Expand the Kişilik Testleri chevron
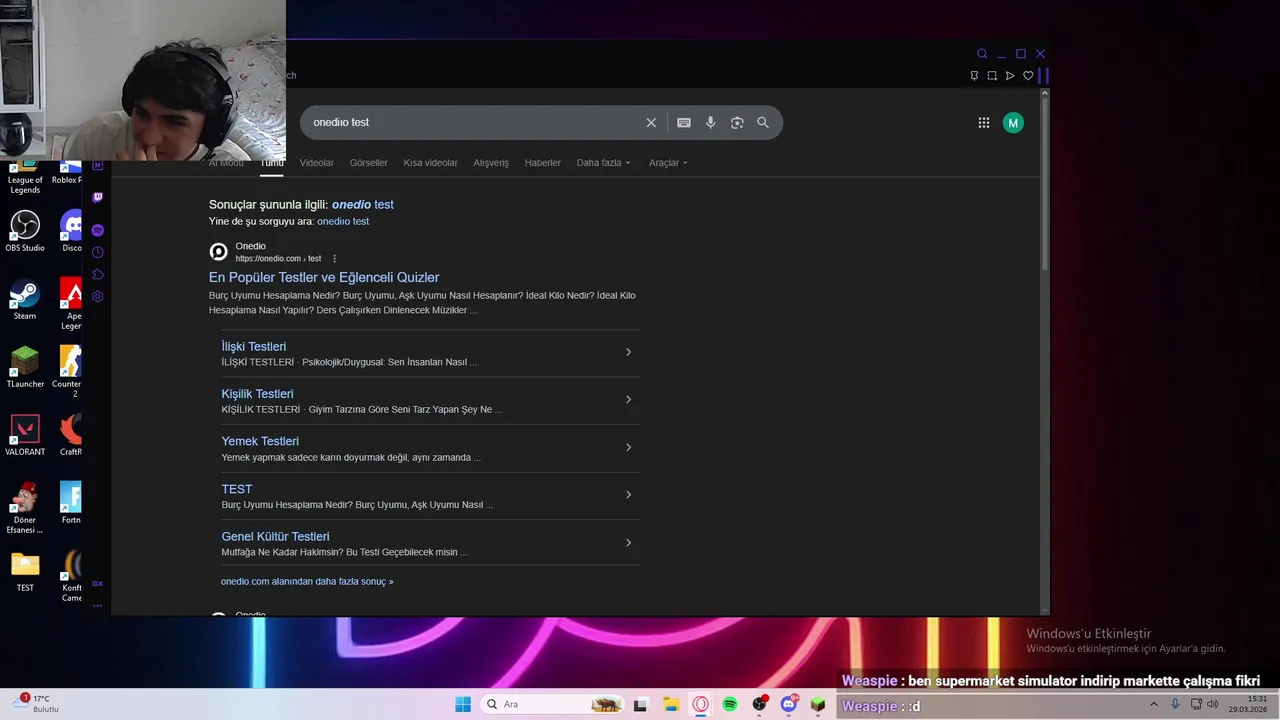The width and height of the screenshot is (1280, 720). tap(628, 399)
